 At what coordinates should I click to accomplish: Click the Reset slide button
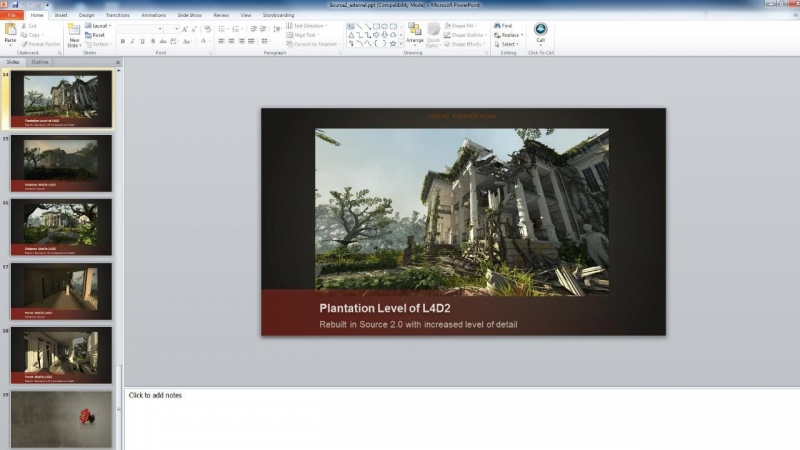(95, 35)
